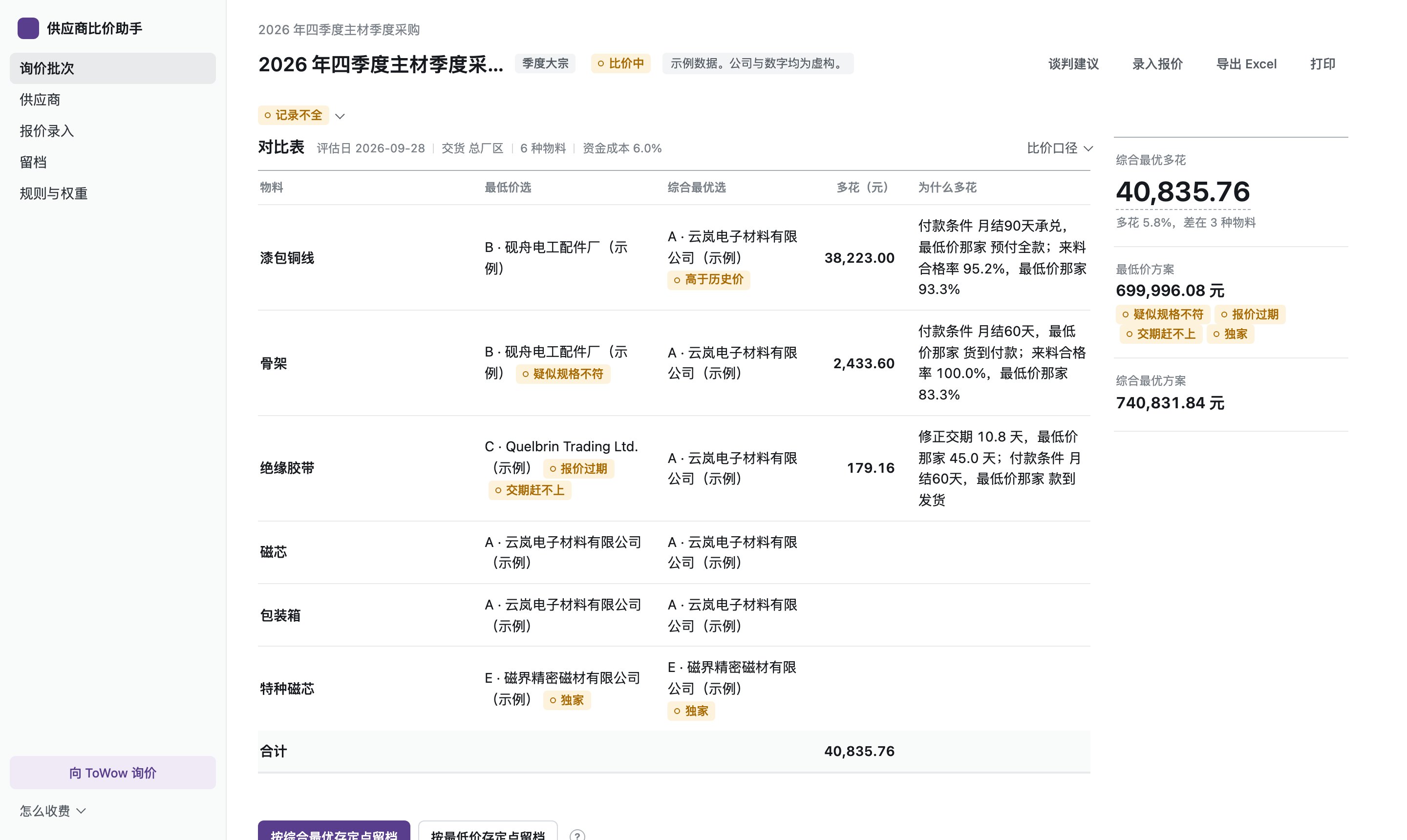Viewport: 1407px width, 840px height.
Task: Click the 示例数据 notice badge
Action: (758, 63)
